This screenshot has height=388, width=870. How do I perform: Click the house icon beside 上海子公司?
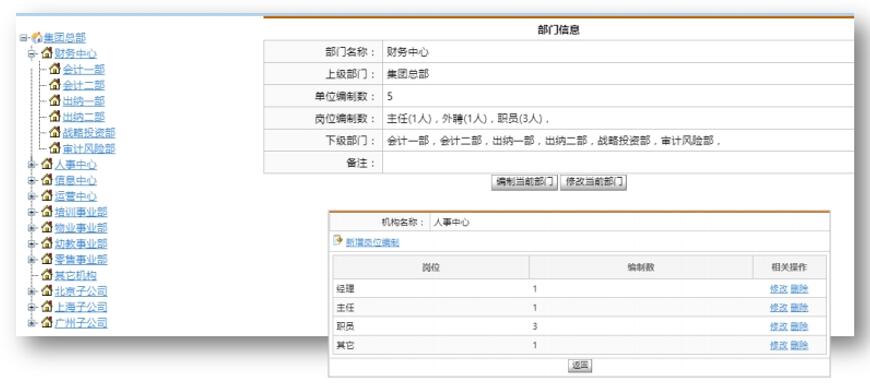click(47, 306)
